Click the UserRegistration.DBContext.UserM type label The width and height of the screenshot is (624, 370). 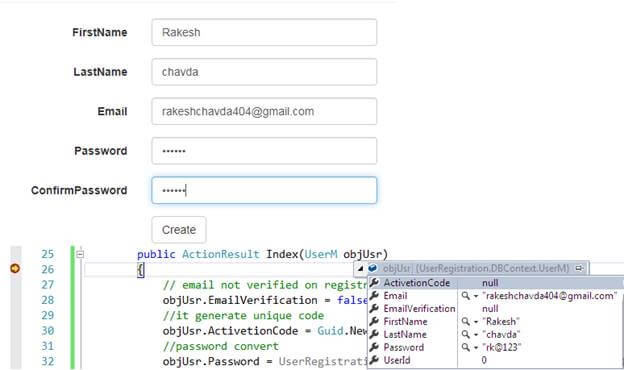click(493, 269)
